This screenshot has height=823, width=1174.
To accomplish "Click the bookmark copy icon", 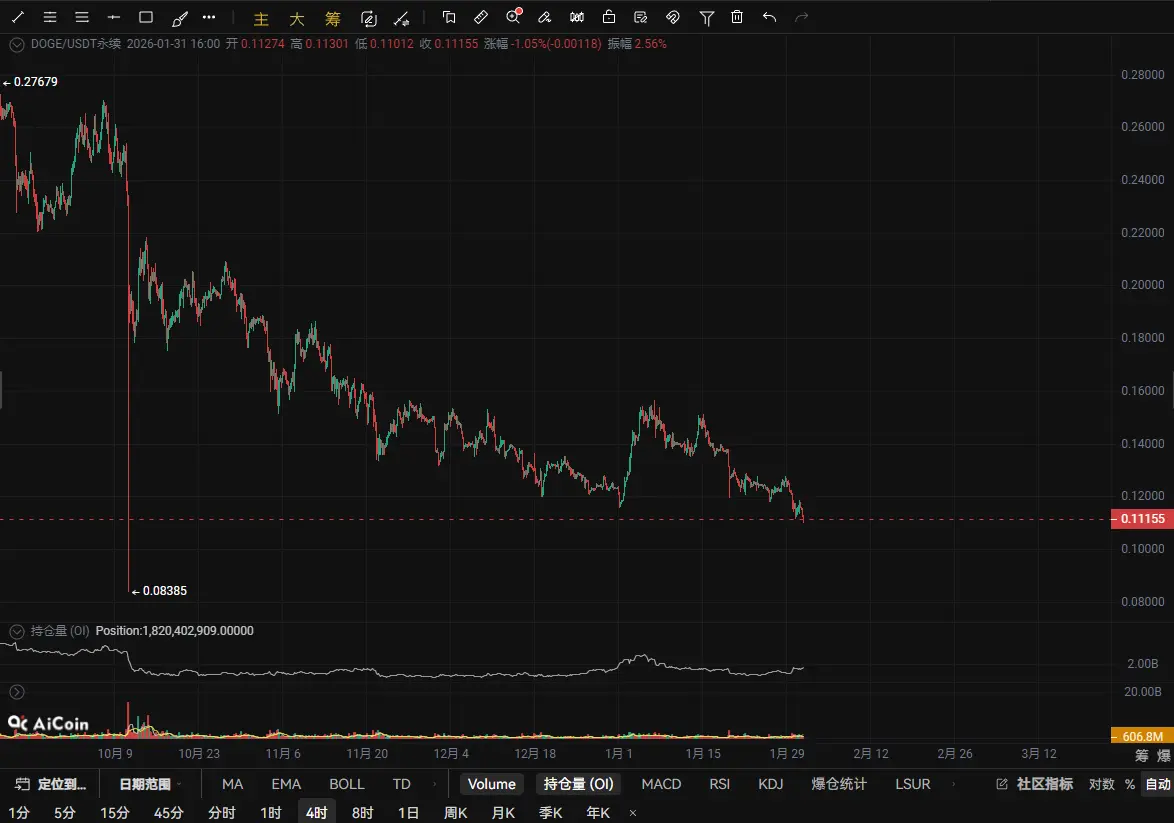I will tap(449, 16).
